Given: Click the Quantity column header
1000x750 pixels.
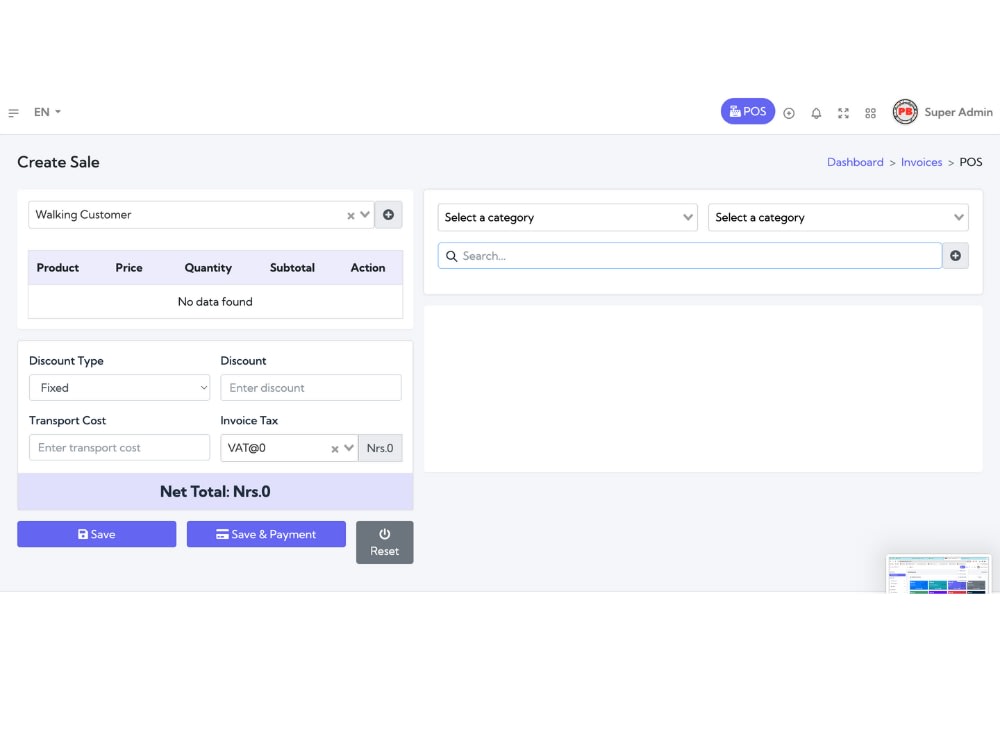Looking at the screenshot, I should coord(208,268).
